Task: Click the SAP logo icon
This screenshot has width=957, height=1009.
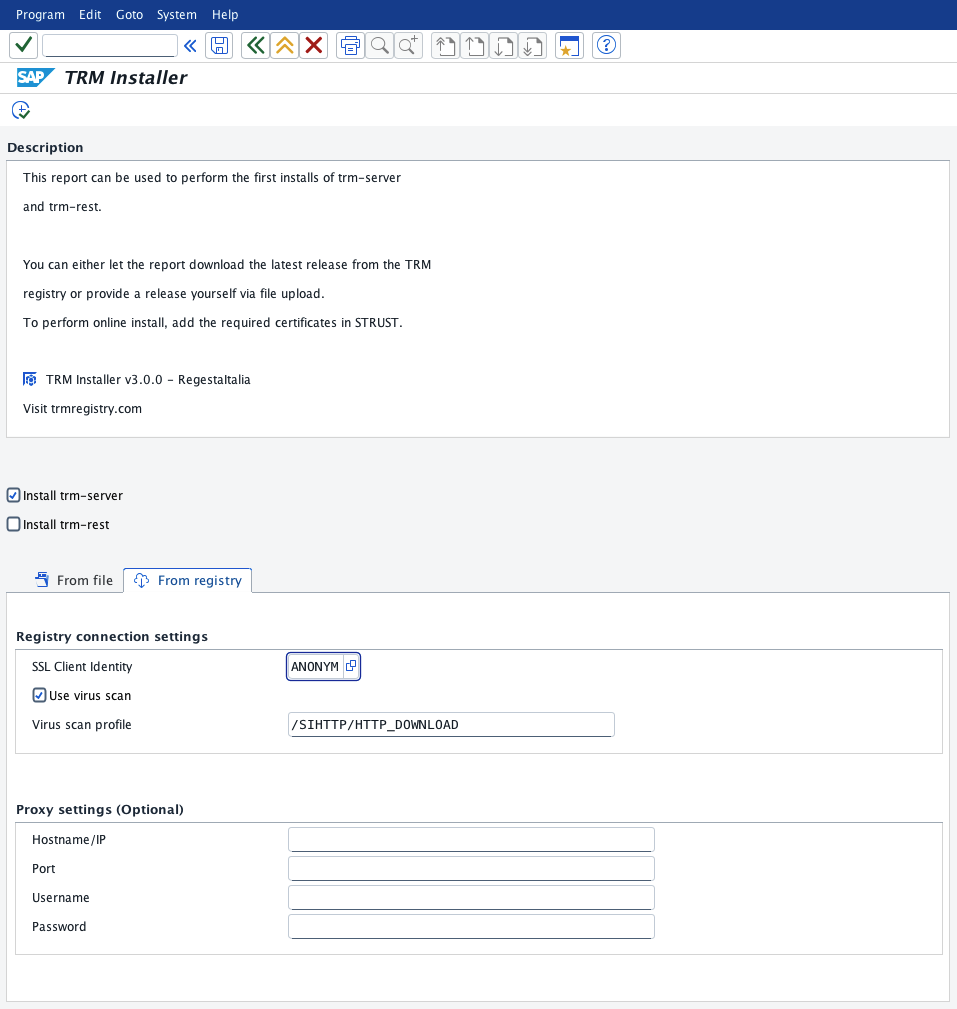Action: (x=35, y=77)
